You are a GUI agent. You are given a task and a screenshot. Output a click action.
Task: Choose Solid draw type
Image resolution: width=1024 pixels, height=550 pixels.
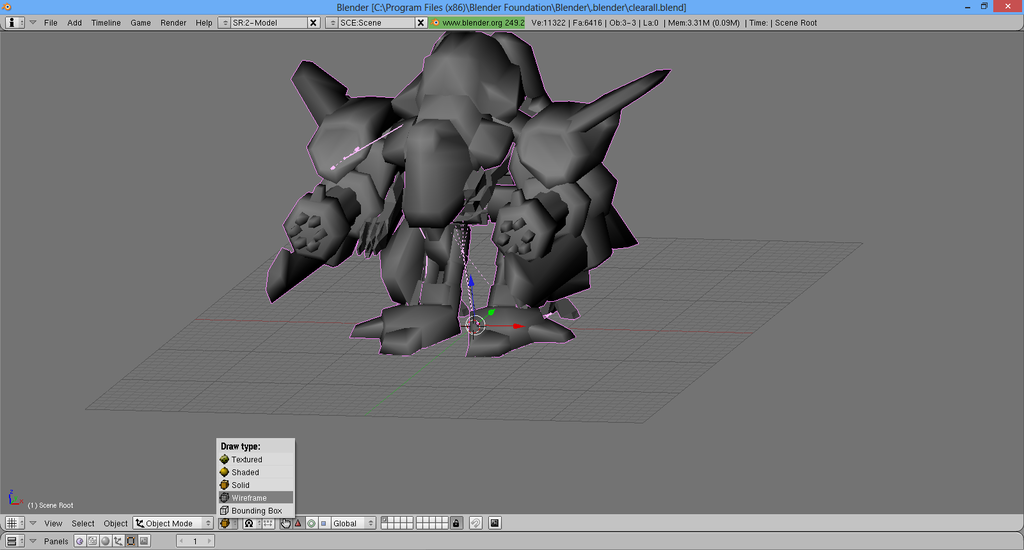[256, 485]
